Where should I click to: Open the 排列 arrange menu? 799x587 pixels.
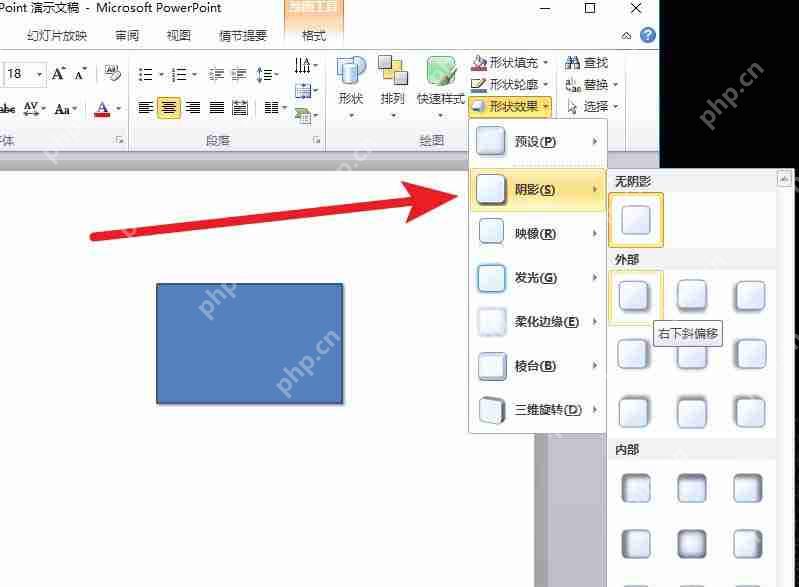pyautogui.click(x=393, y=86)
